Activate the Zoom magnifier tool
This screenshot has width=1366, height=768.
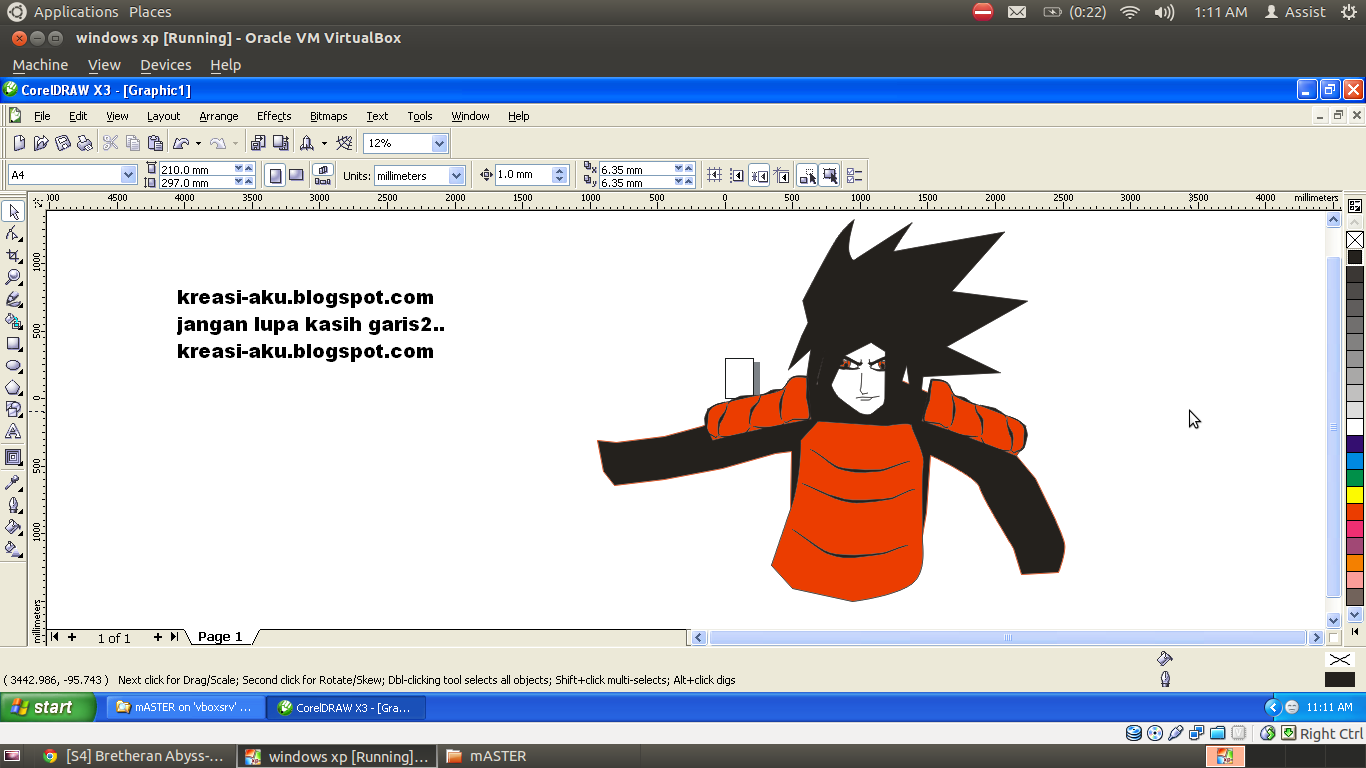coord(13,277)
